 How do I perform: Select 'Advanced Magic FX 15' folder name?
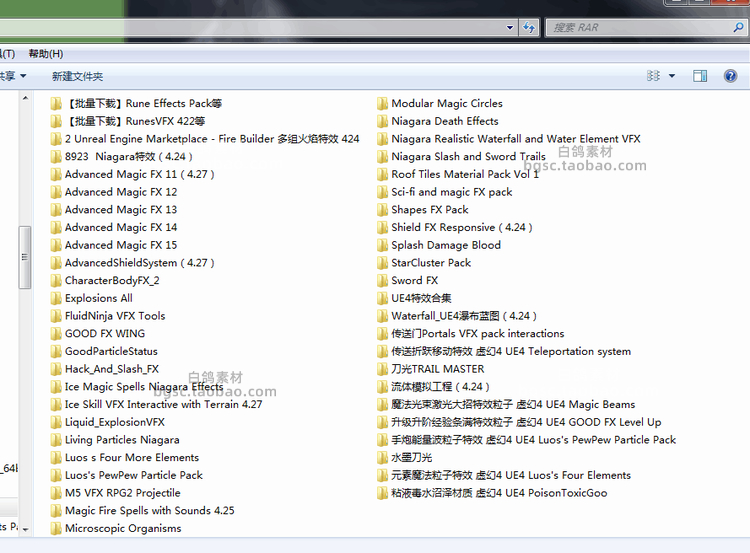pyautogui.click(x=121, y=245)
